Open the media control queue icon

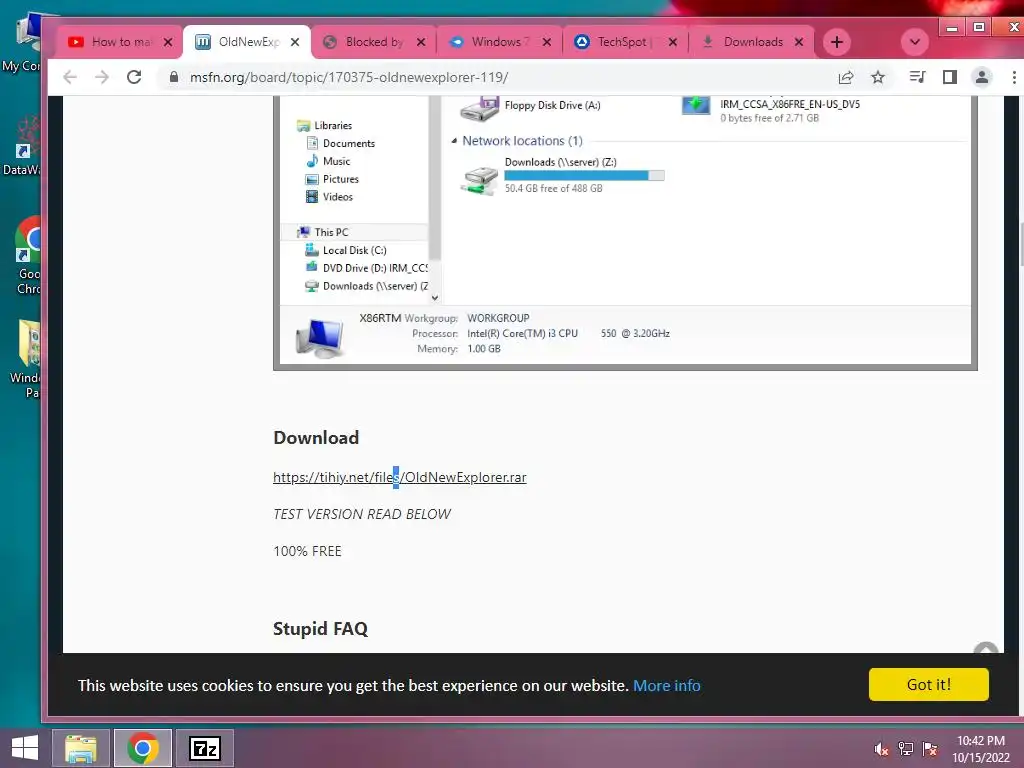point(918,77)
